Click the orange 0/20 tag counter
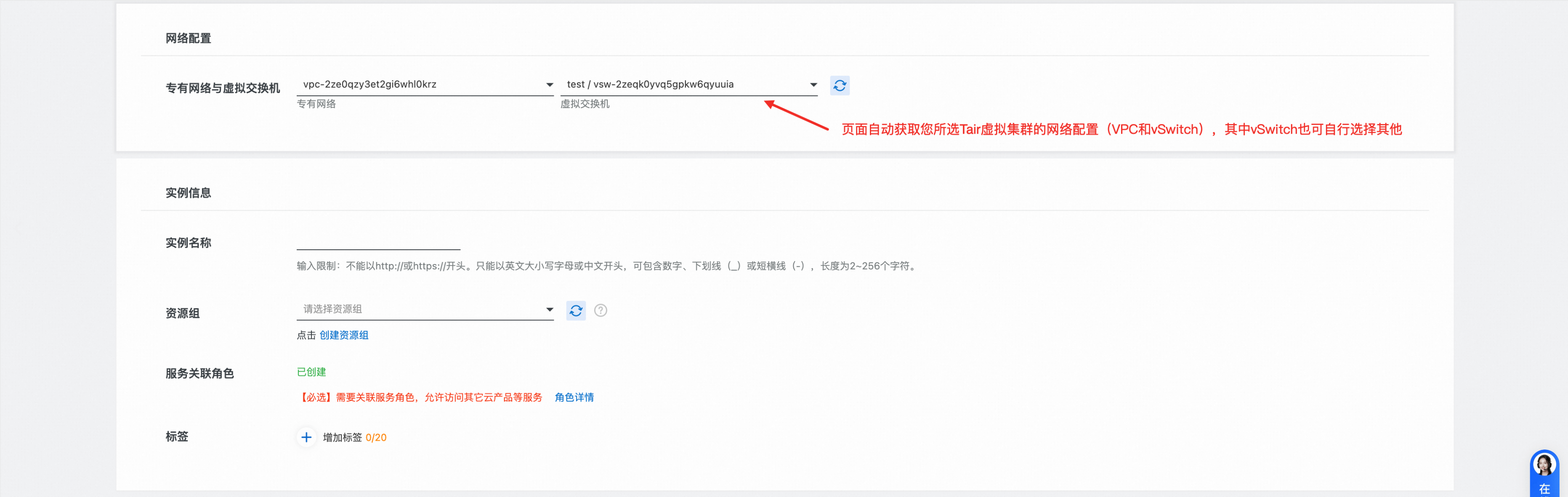Viewport: 1568px width, 497px height. (x=375, y=437)
